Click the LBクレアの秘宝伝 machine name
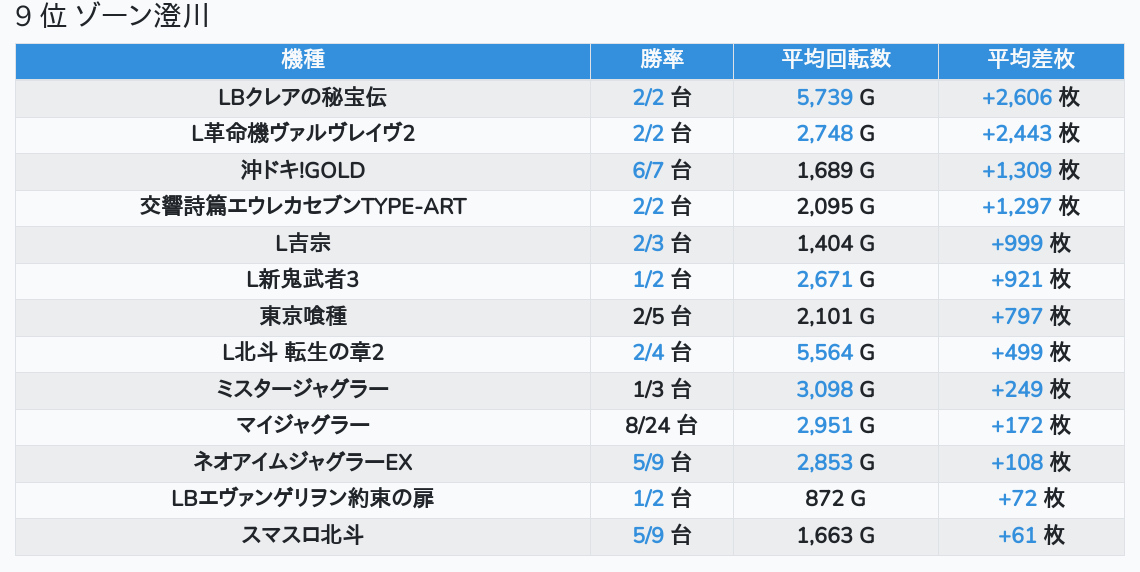This screenshot has width=1140, height=572. (302, 97)
